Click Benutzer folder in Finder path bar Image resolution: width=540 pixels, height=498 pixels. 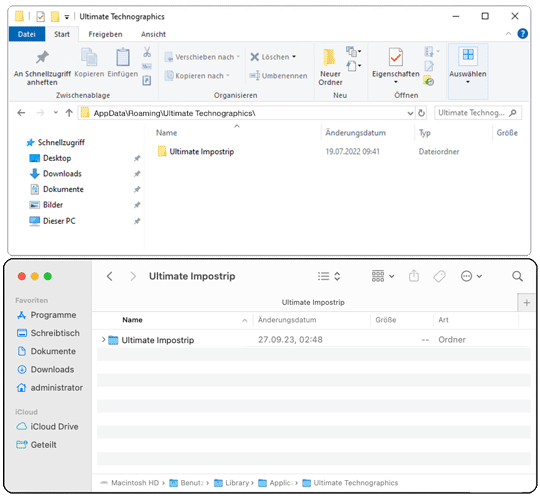[x=187, y=483]
